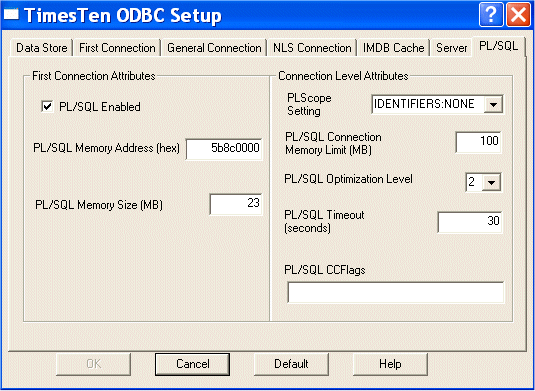
Task: Click the window icon in title bar
Action: pos(11,15)
